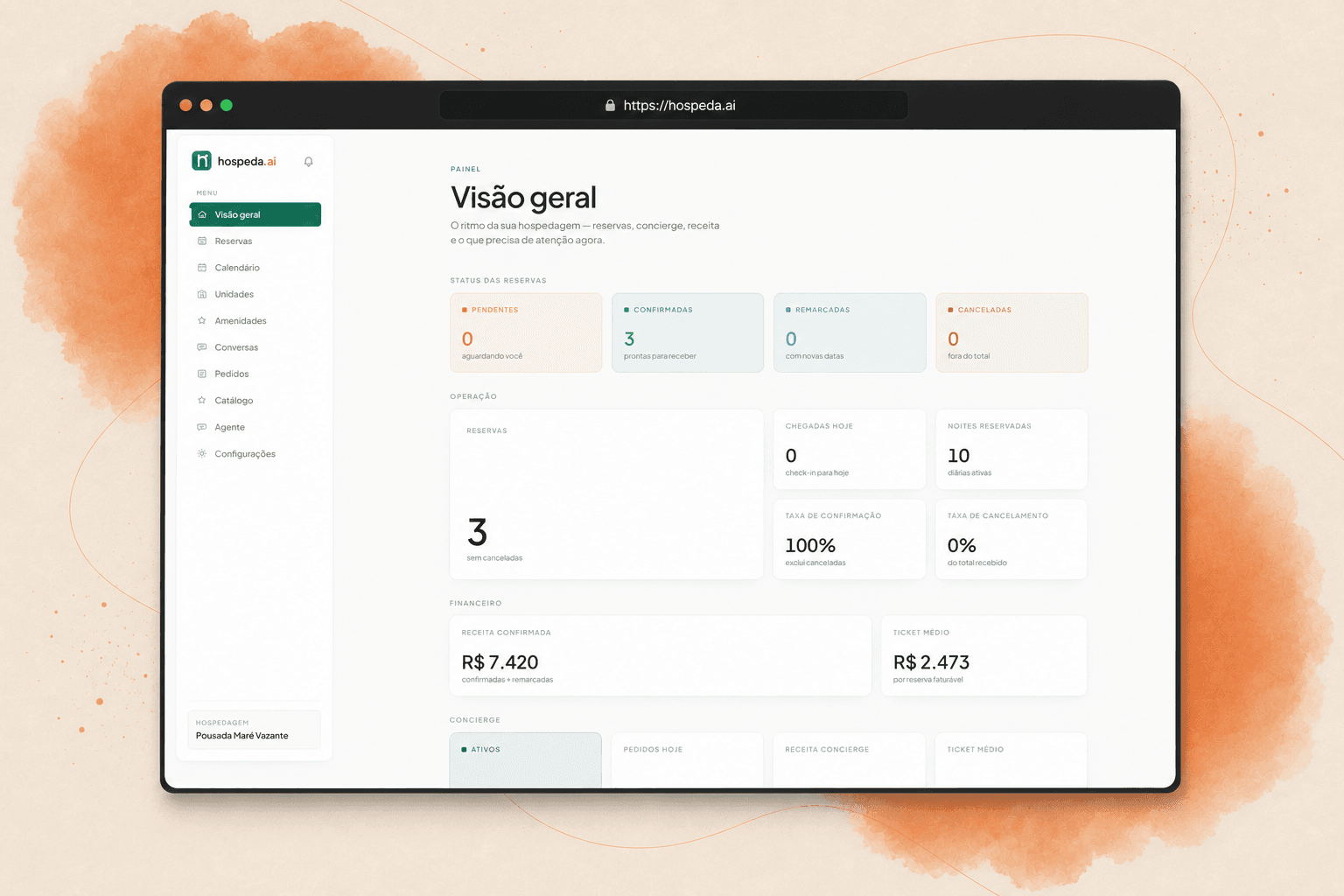
Task: Open notifications bell in sidebar
Action: (x=308, y=162)
